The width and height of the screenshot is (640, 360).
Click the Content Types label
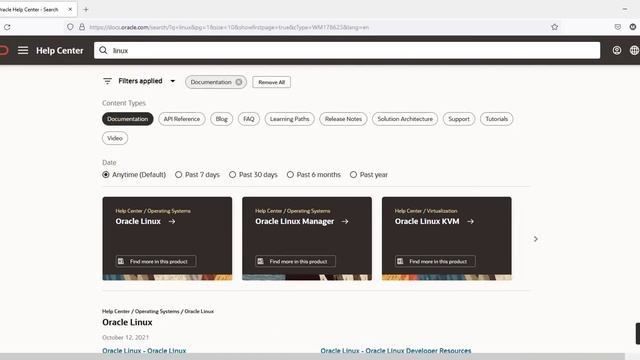[x=124, y=103]
